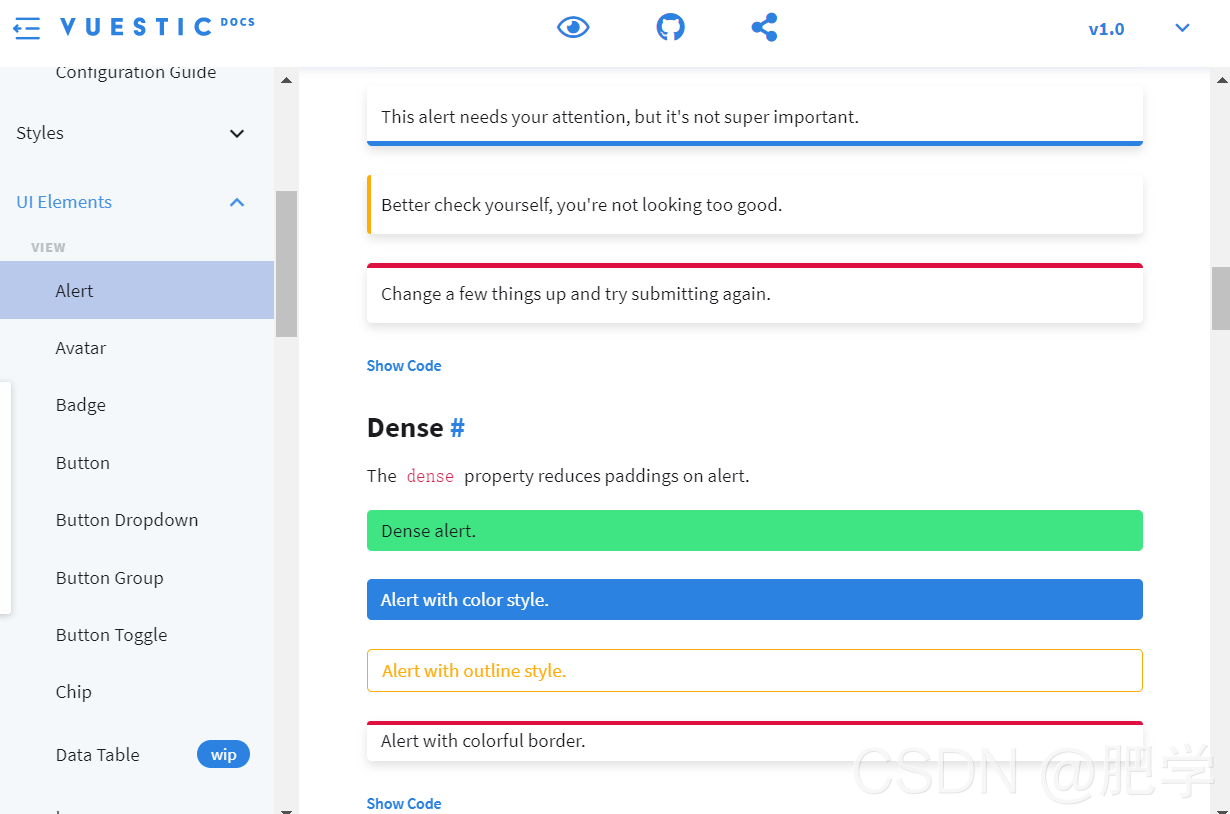Click the sidebar scrollbar thumb

286,263
